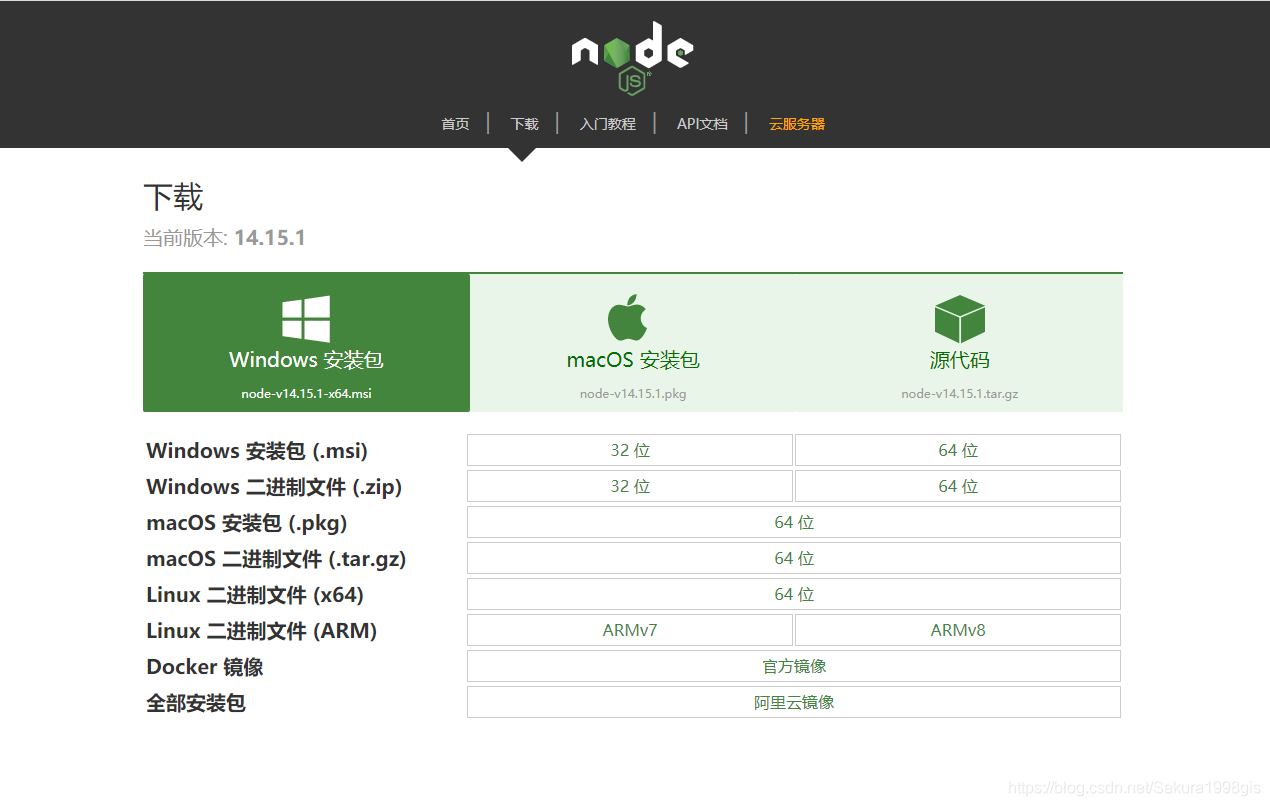Open the 下载 navigation item
The image size is (1270, 806).
tap(524, 124)
